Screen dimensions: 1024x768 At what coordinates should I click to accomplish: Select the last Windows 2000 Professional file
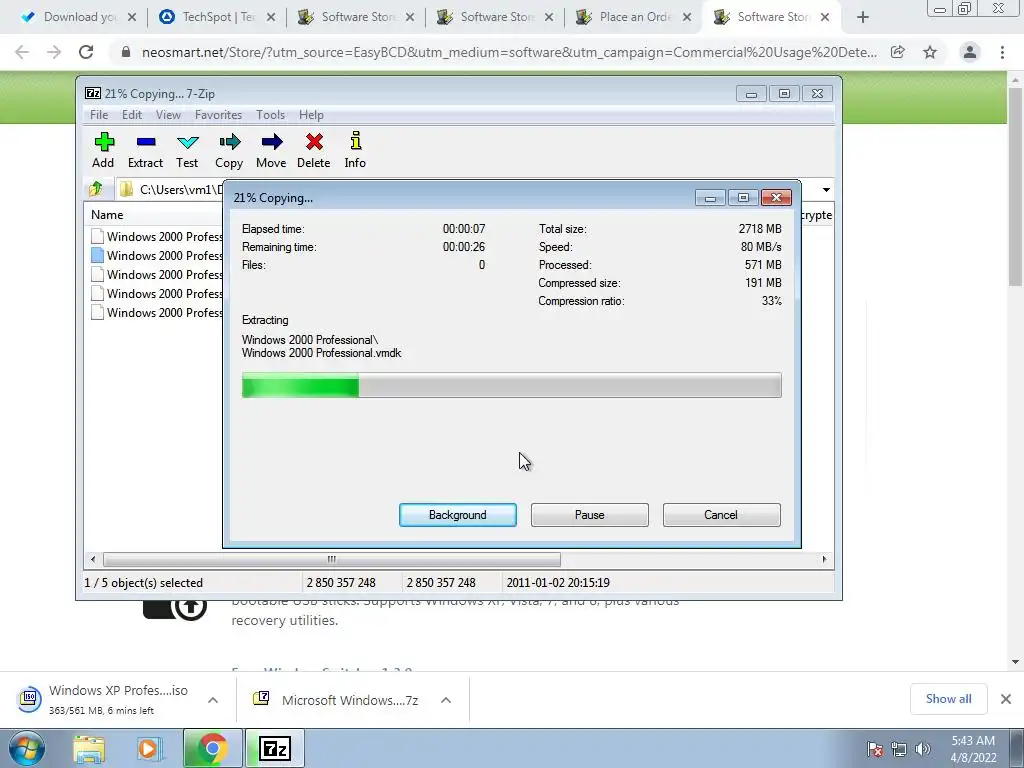coord(157,313)
